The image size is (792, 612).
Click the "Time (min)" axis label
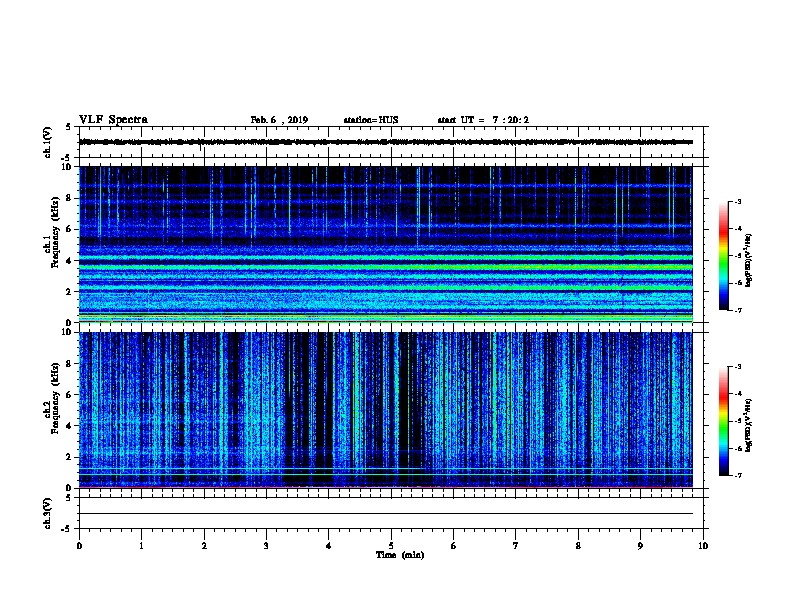400,555
